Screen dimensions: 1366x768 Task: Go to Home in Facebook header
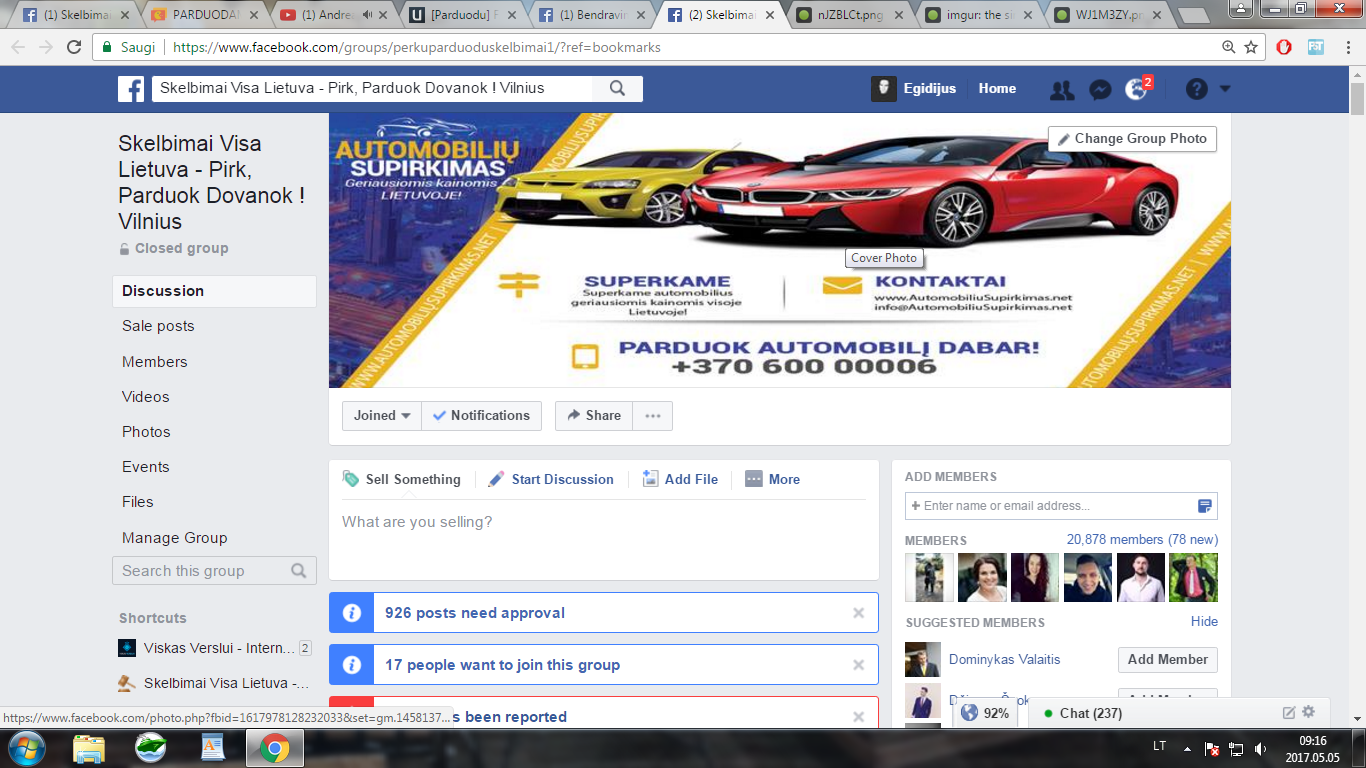click(997, 89)
